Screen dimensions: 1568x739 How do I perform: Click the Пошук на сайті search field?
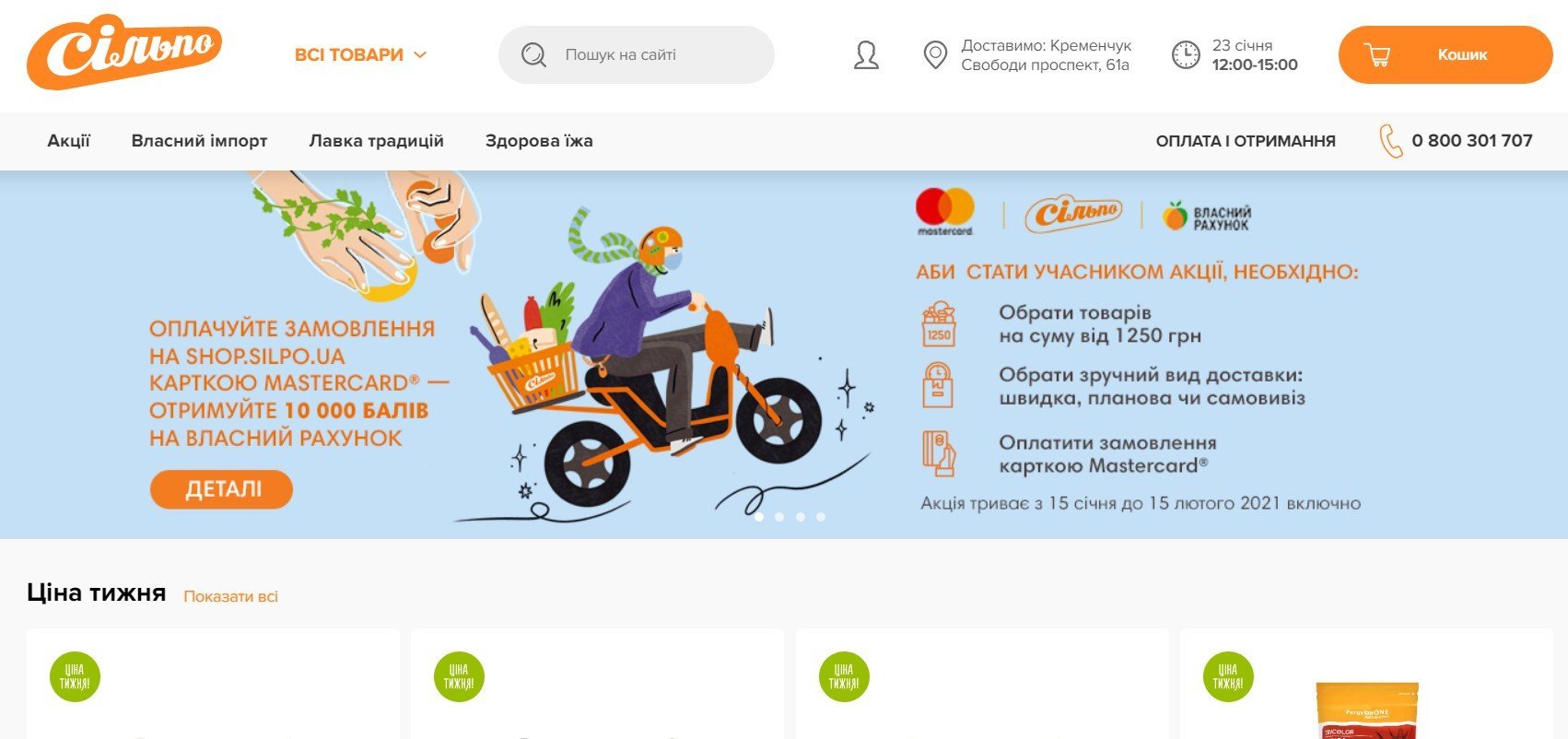pyautogui.click(x=637, y=55)
